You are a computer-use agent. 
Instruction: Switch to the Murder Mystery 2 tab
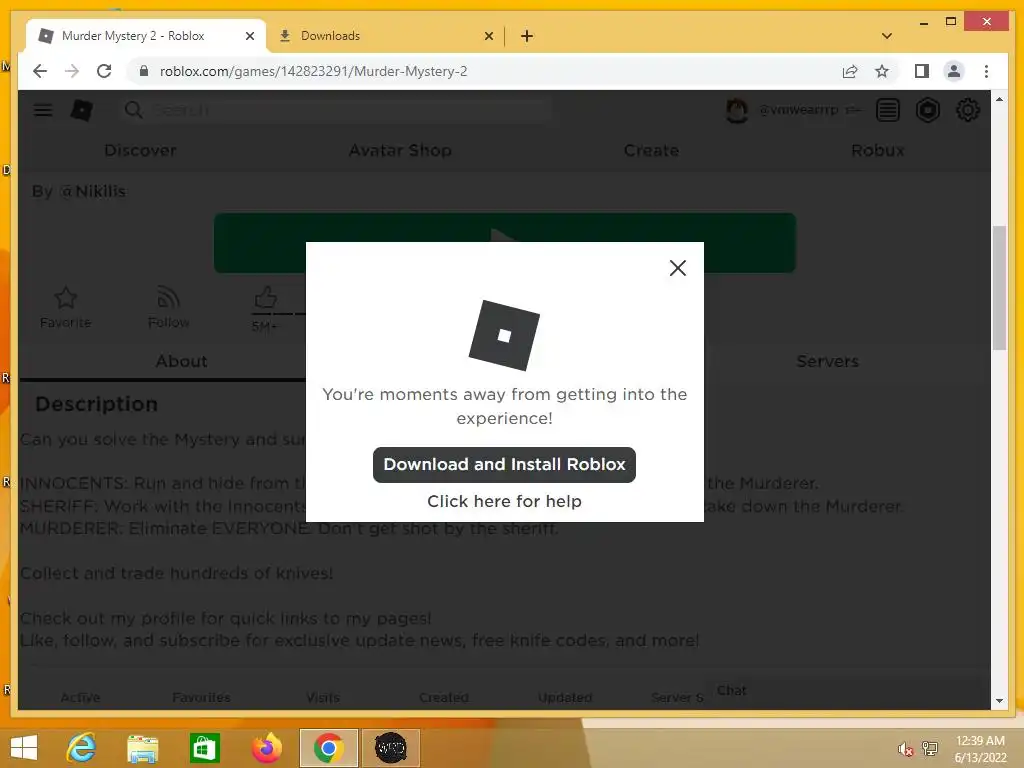pos(134,36)
